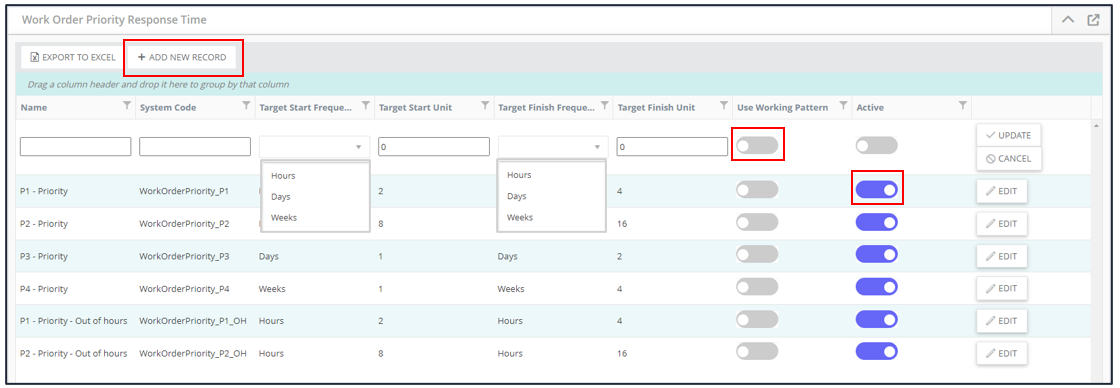
Task: Open filter for Target Finish Unit column
Action: pyautogui.click(x=724, y=106)
